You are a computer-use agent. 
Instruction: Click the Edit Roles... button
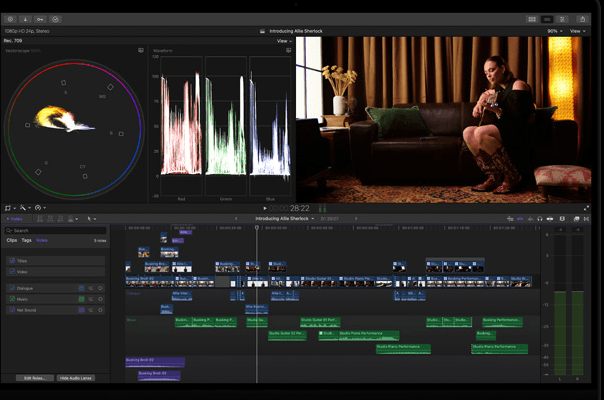pyautogui.click(x=35, y=378)
